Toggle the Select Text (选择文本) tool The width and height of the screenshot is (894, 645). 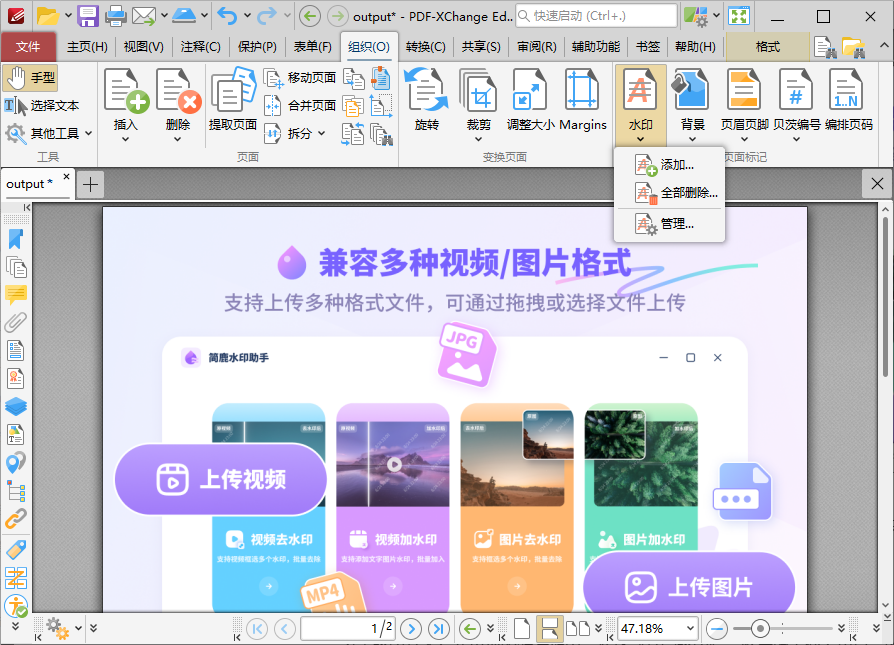pos(42,105)
